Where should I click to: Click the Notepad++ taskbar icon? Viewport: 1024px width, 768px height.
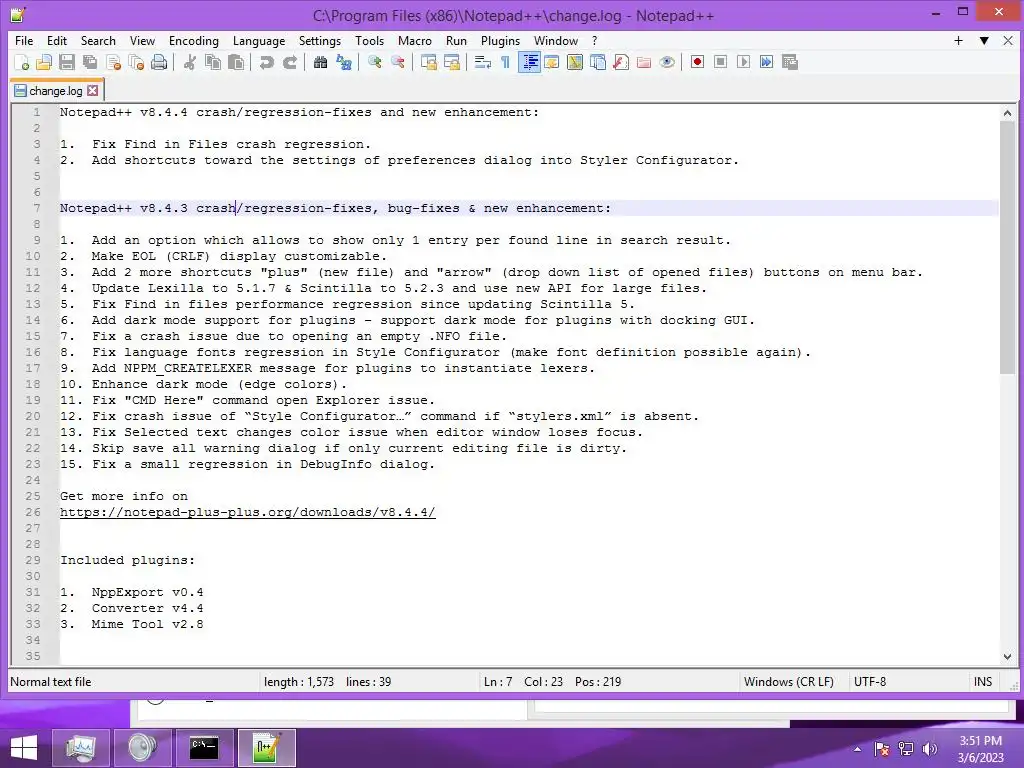266,748
